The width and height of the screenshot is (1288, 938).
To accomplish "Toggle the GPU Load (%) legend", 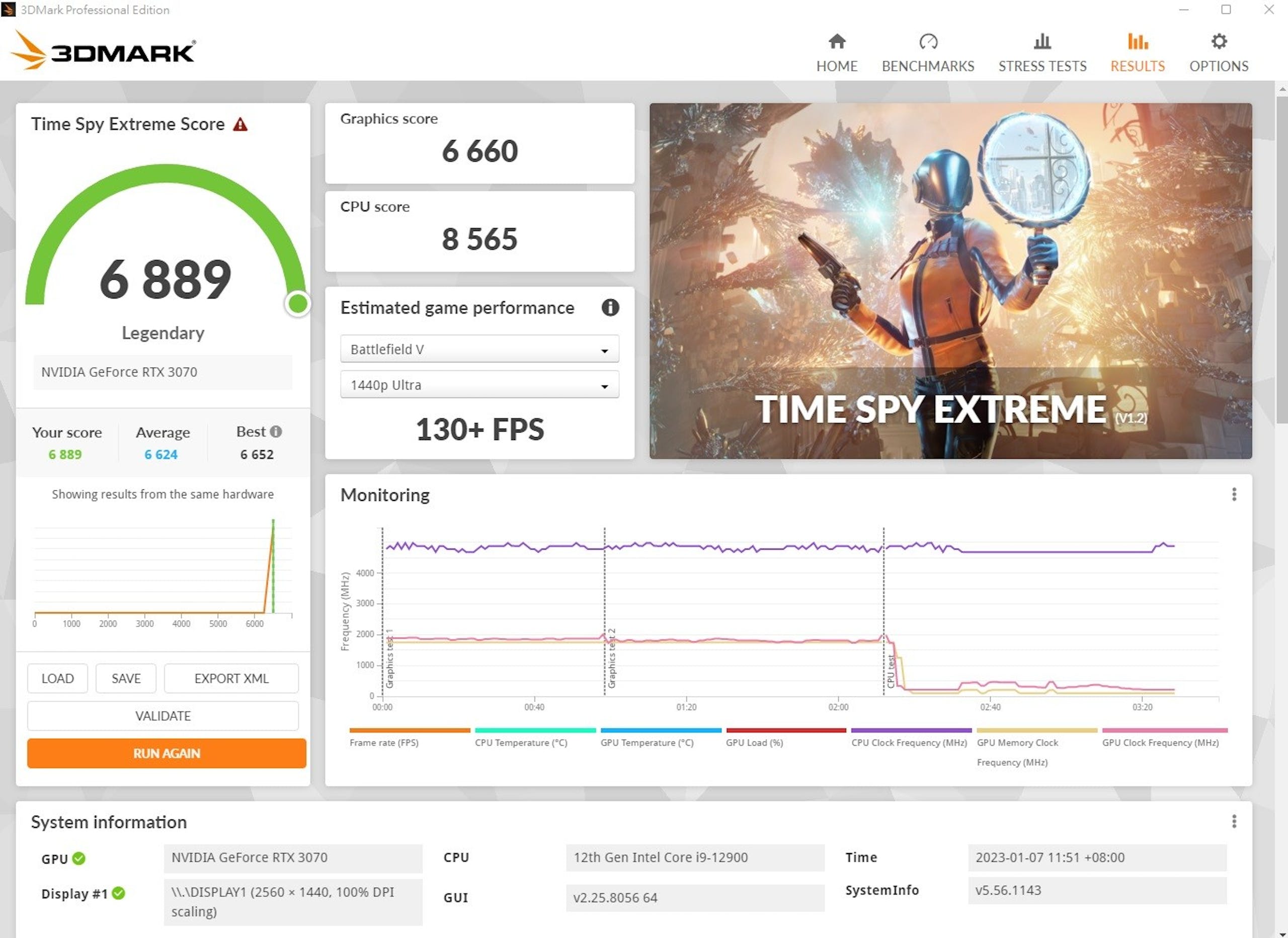I will point(786,737).
